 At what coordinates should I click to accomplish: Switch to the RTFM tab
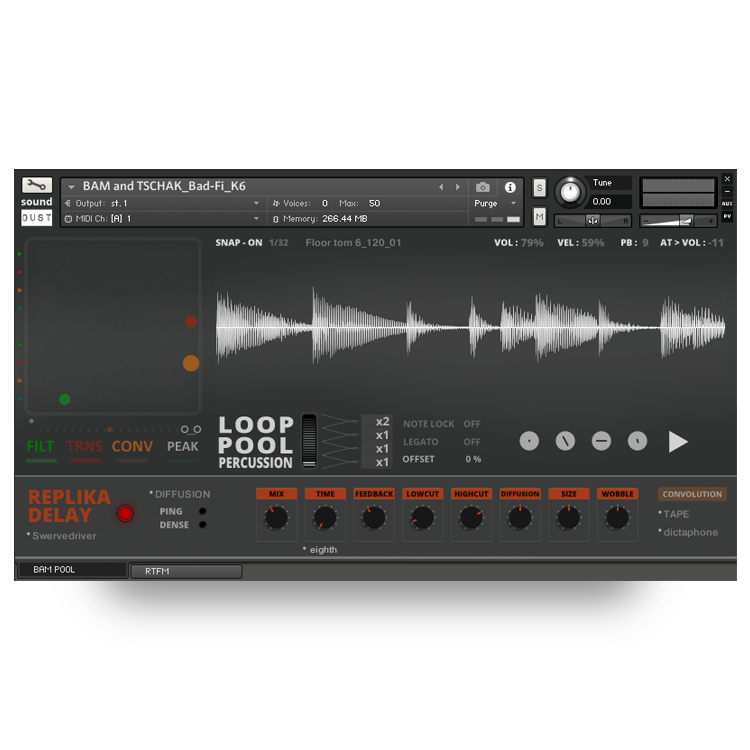click(186, 571)
